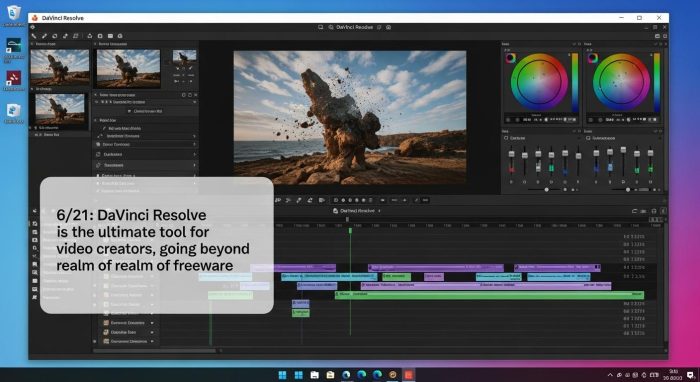Click the link chain icon in top toolbar

point(65,36)
